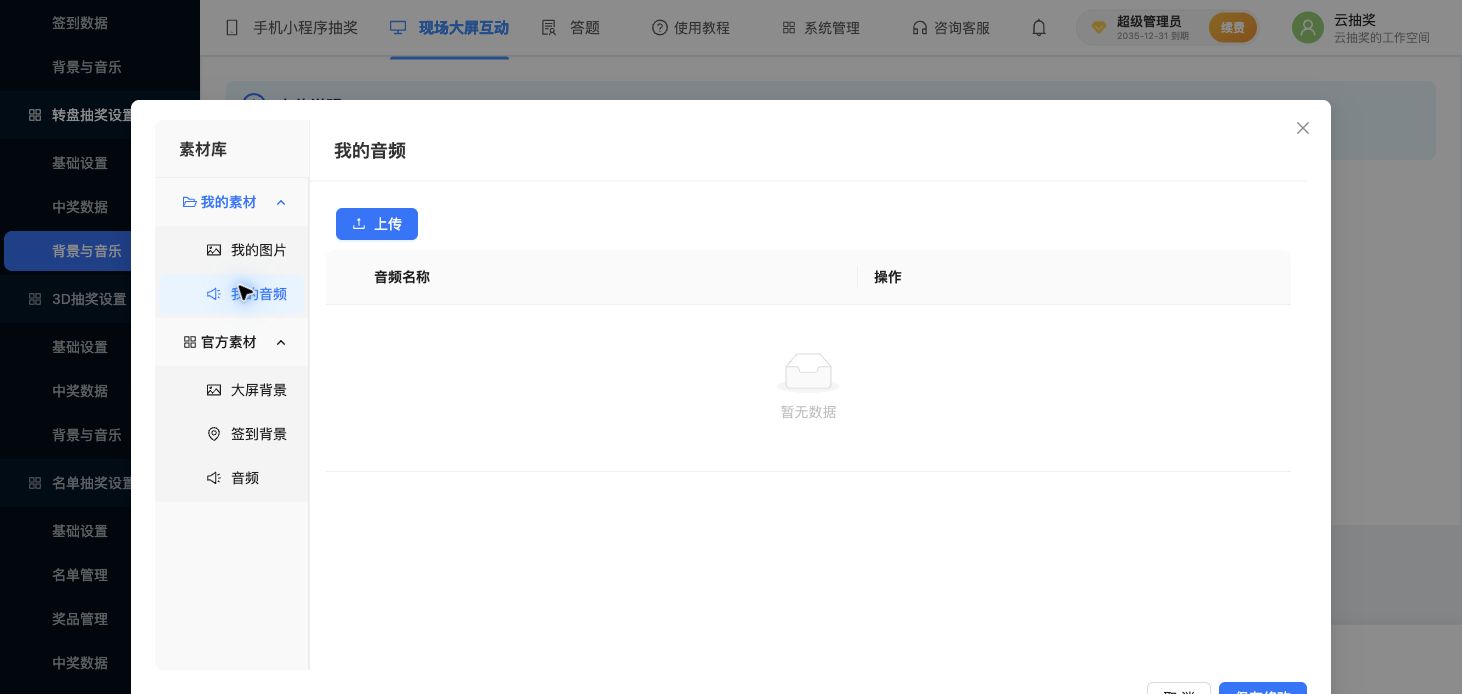Click 音频名称 column header
Viewport: 1462px width, 694px height.
(x=402, y=277)
